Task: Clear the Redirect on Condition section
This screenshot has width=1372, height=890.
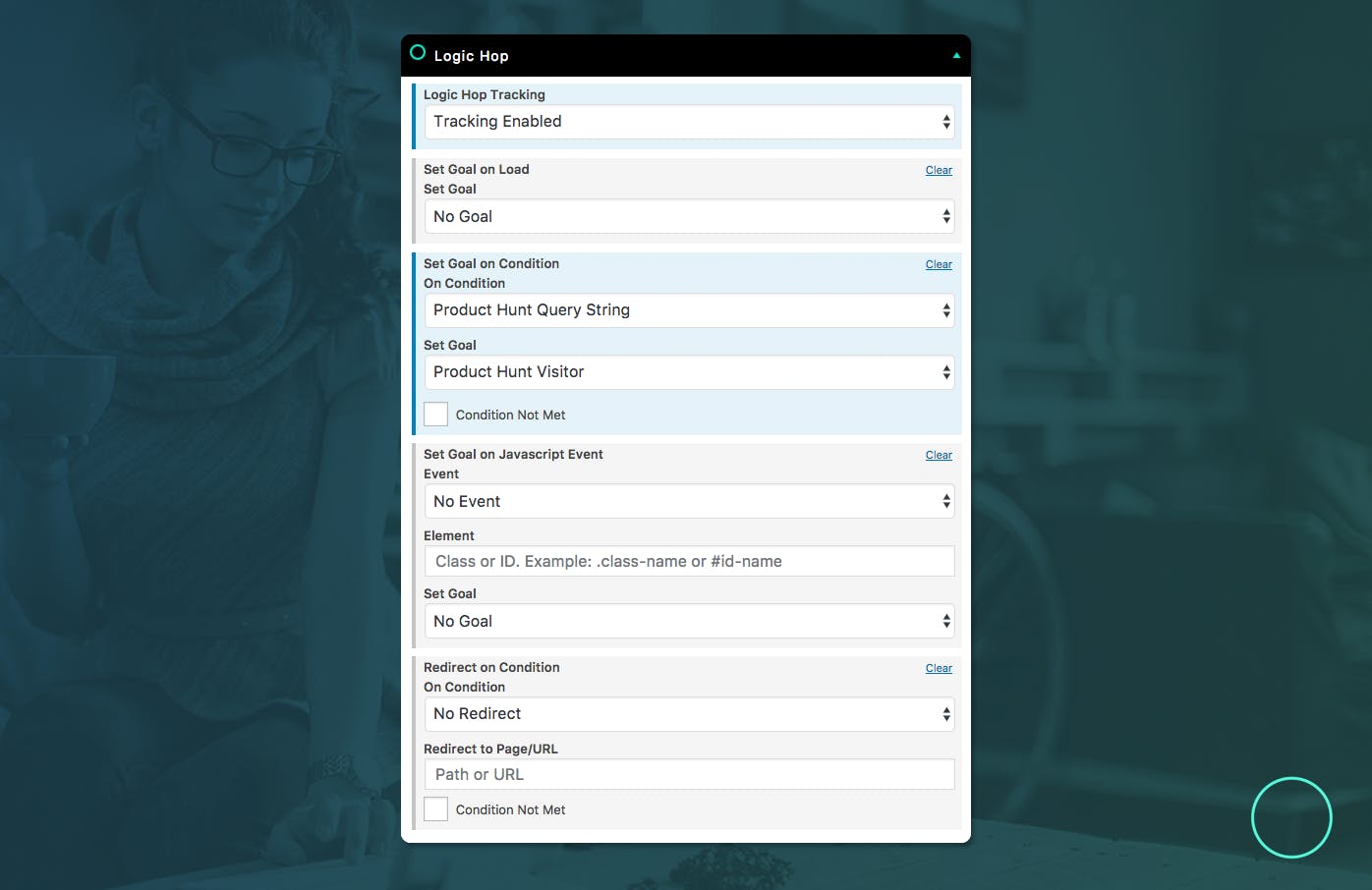Action: coord(939,668)
